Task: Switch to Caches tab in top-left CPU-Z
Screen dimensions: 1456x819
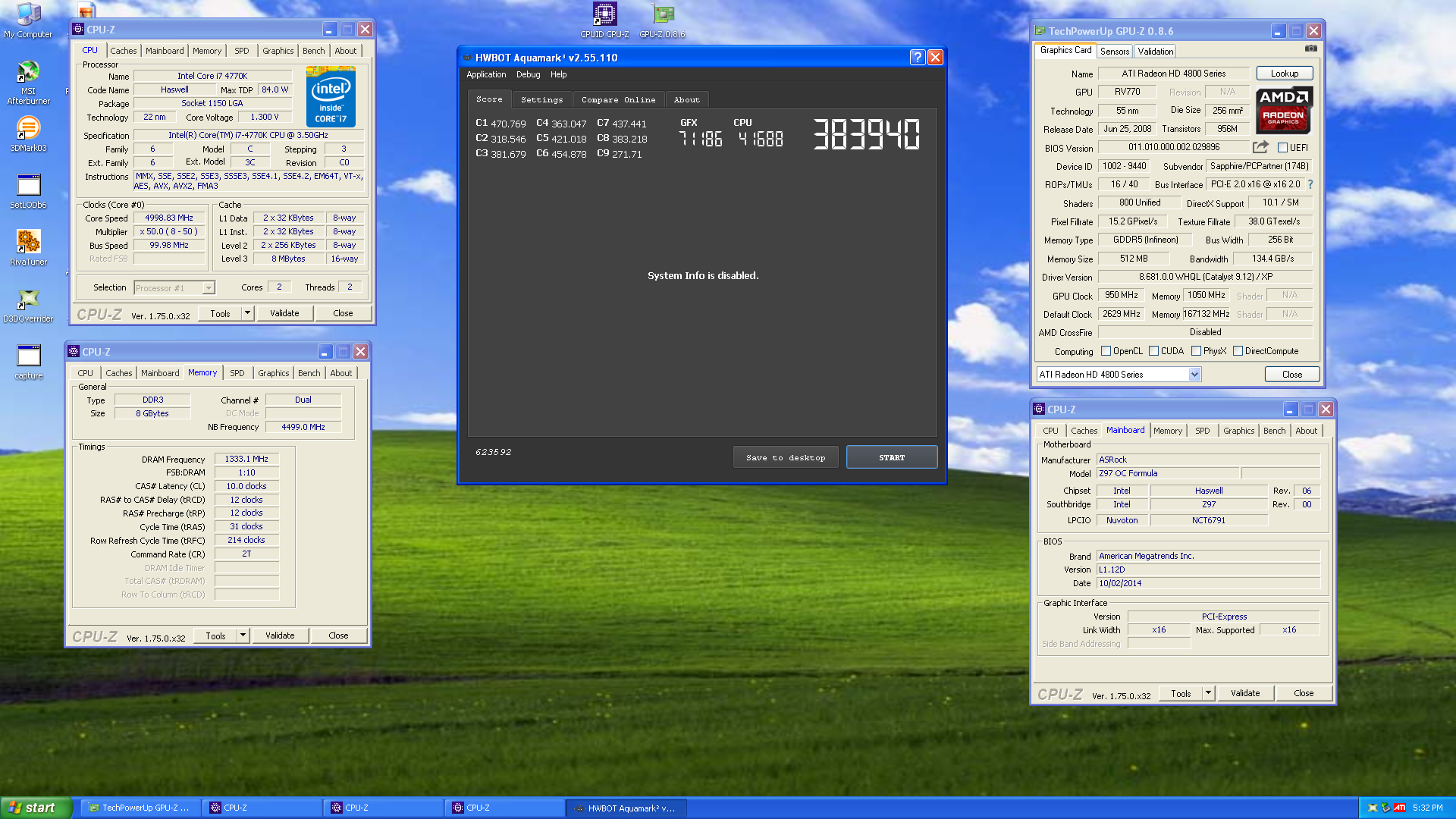Action: pyautogui.click(x=124, y=51)
